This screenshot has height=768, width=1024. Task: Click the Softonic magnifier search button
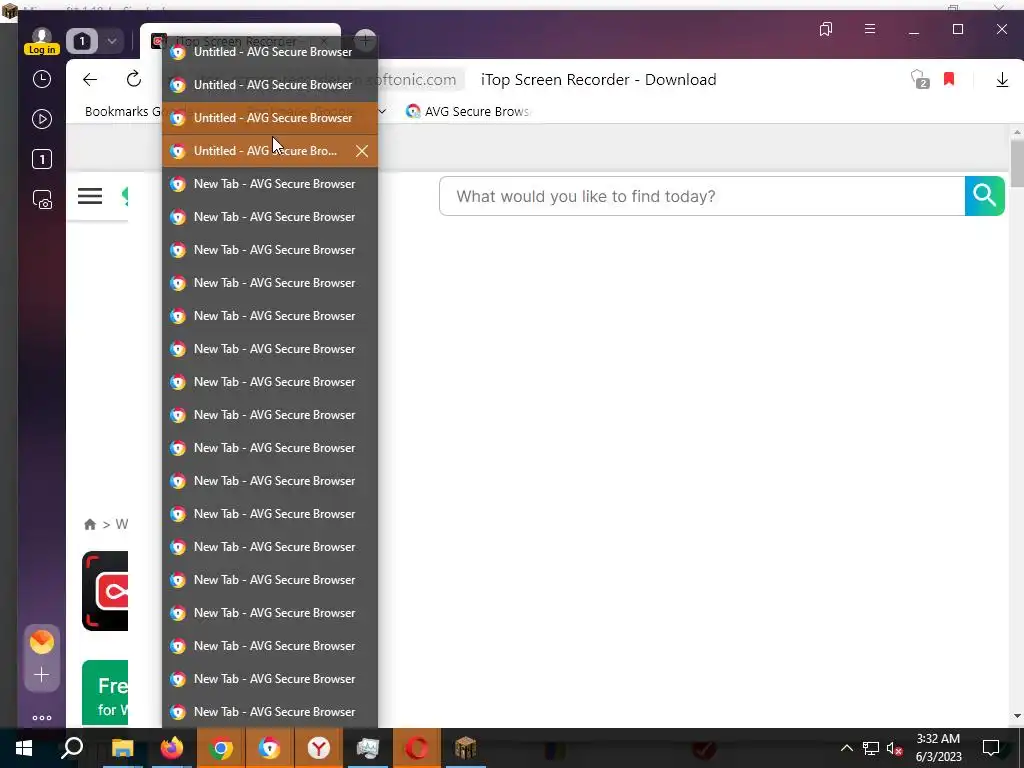[984, 195]
